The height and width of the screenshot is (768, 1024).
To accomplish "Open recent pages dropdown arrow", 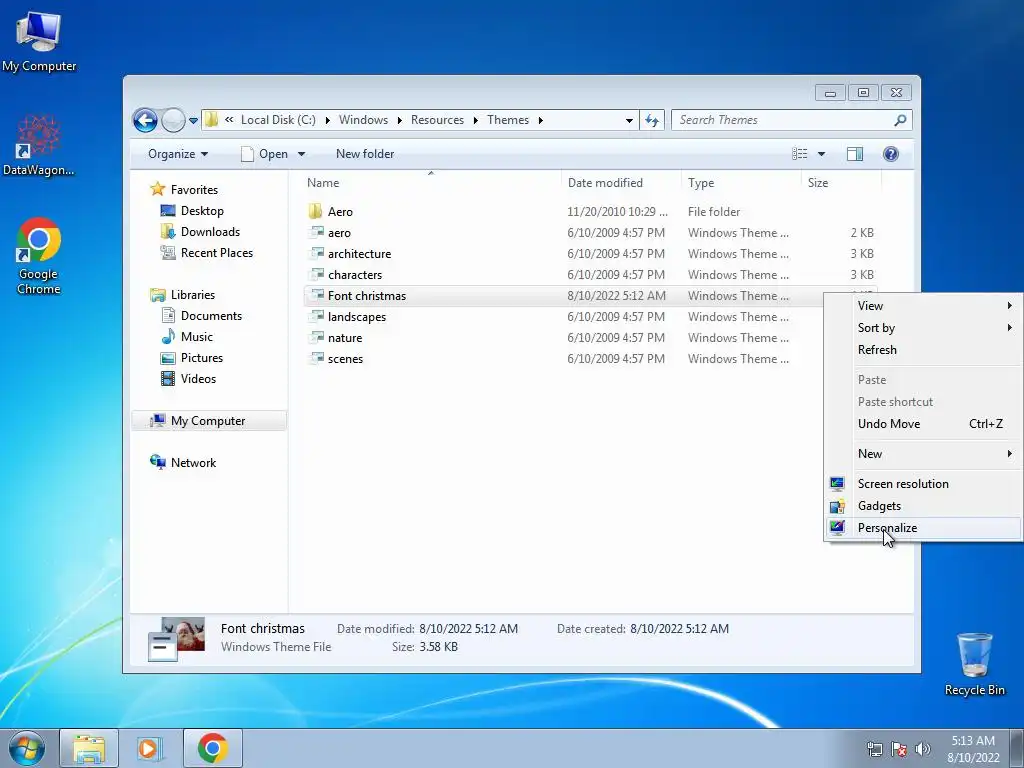I will point(193,121).
